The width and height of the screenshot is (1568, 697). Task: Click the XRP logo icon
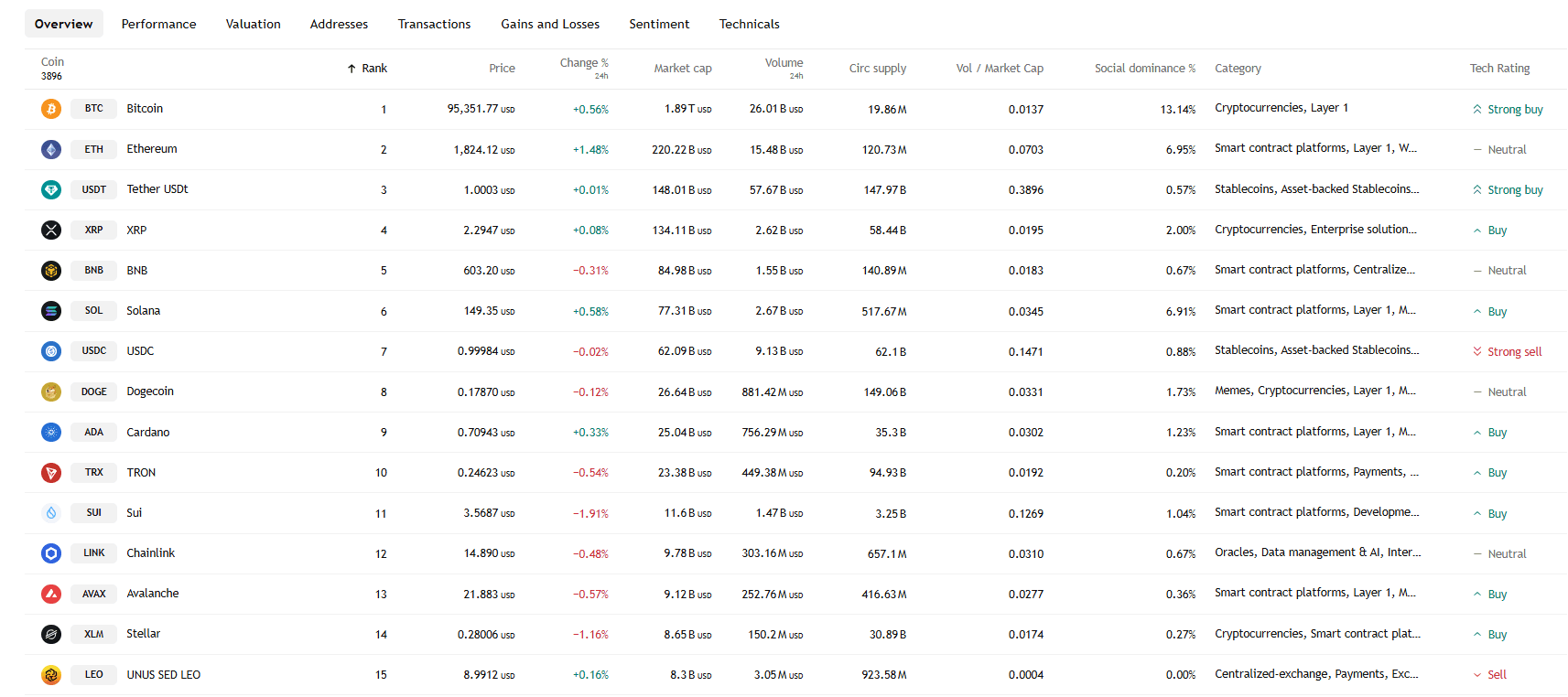51,230
